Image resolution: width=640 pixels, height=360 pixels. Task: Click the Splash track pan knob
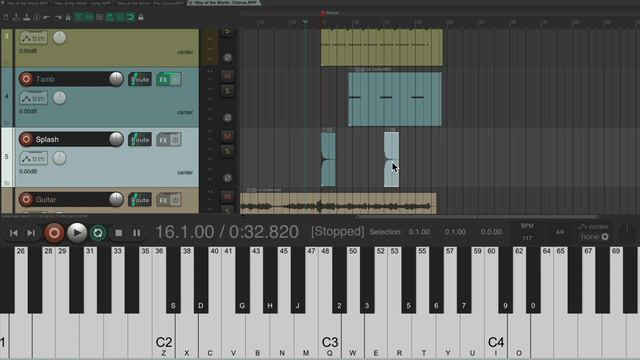click(x=60, y=158)
